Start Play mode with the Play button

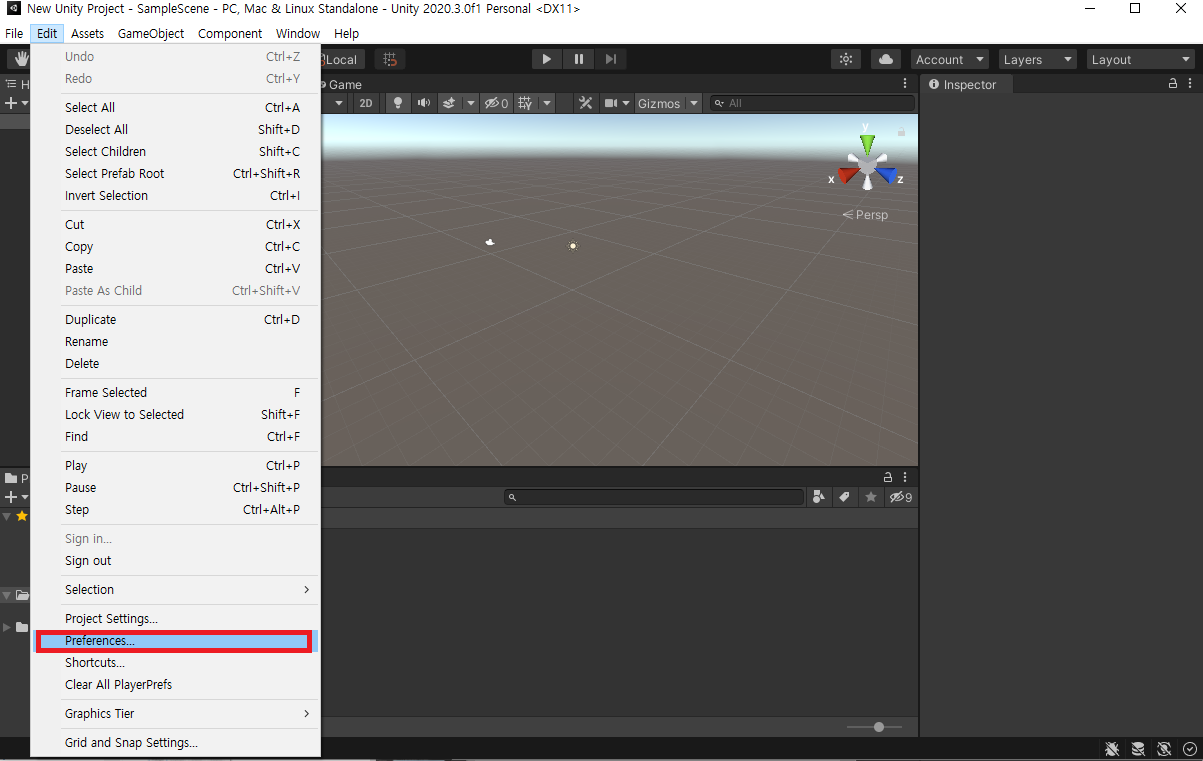point(546,60)
